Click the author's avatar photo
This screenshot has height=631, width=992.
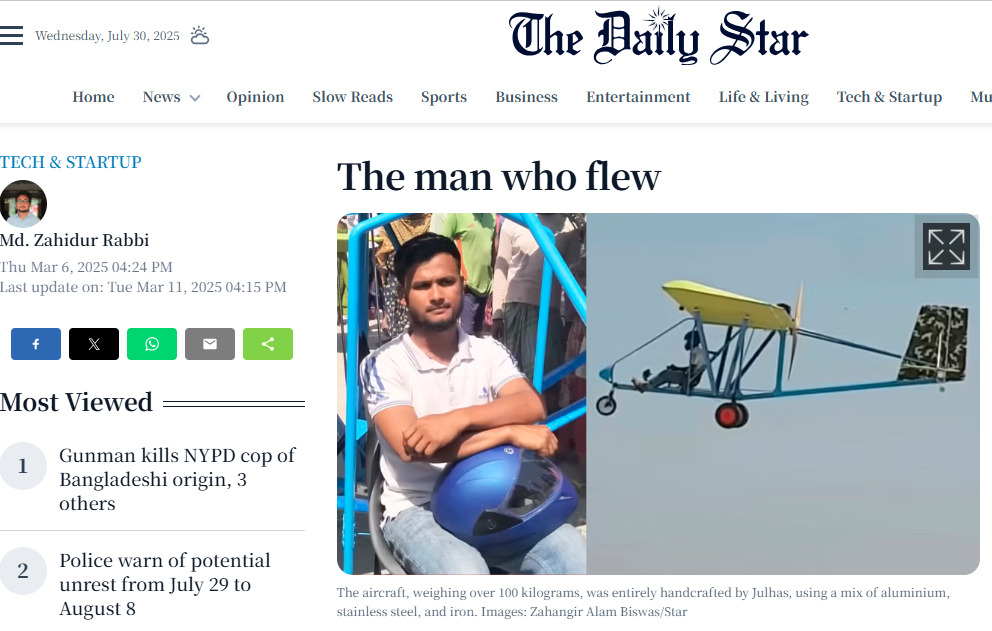click(x=23, y=204)
